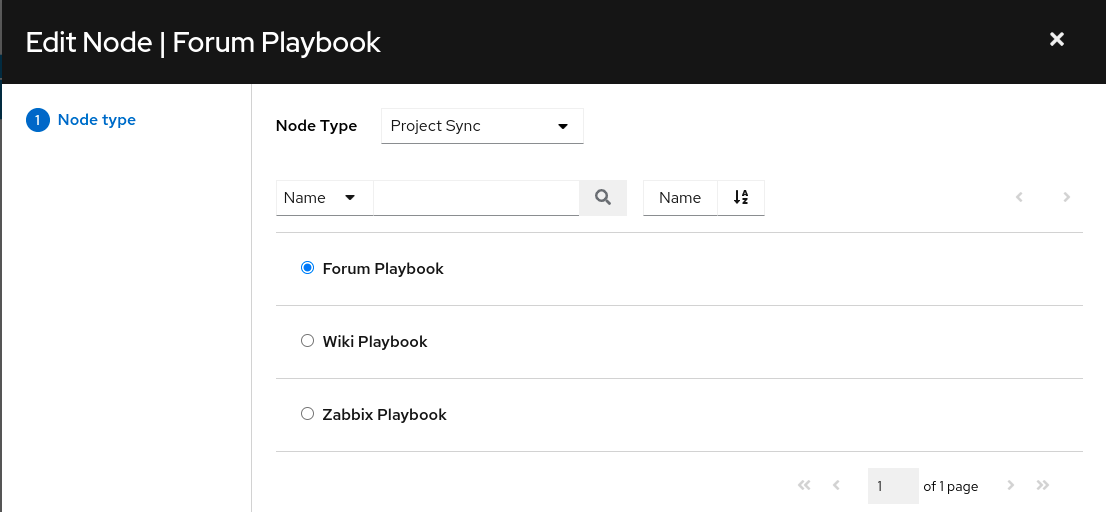Click the step number 1 badge

[x=38, y=121]
